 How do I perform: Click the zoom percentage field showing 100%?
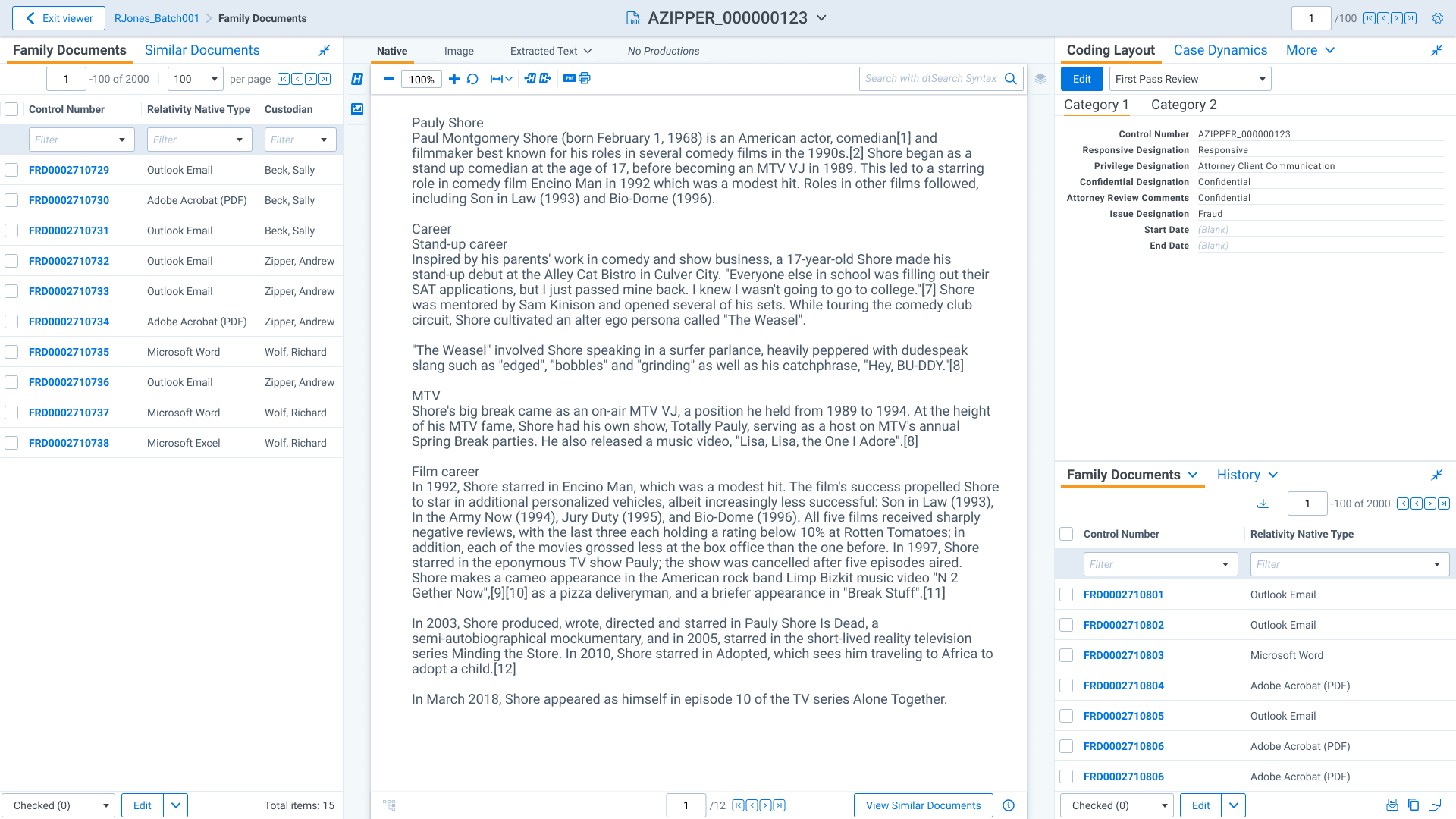[422, 80]
